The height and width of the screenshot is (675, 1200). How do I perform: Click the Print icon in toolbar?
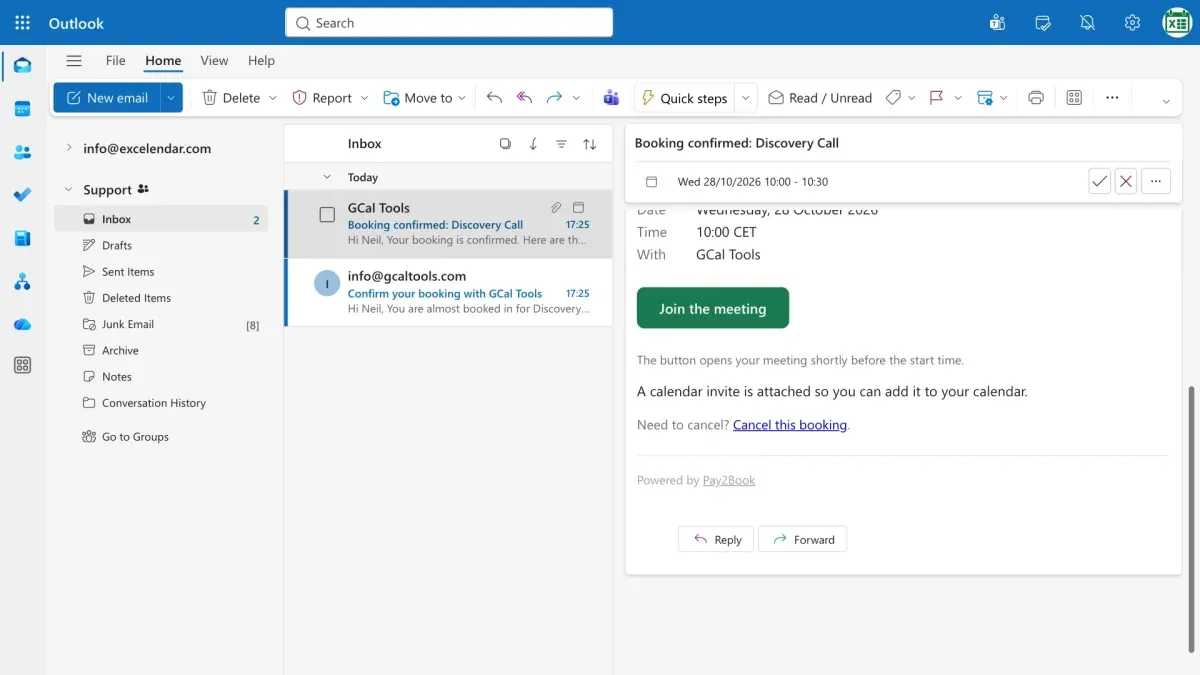pyautogui.click(x=1036, y=98)
